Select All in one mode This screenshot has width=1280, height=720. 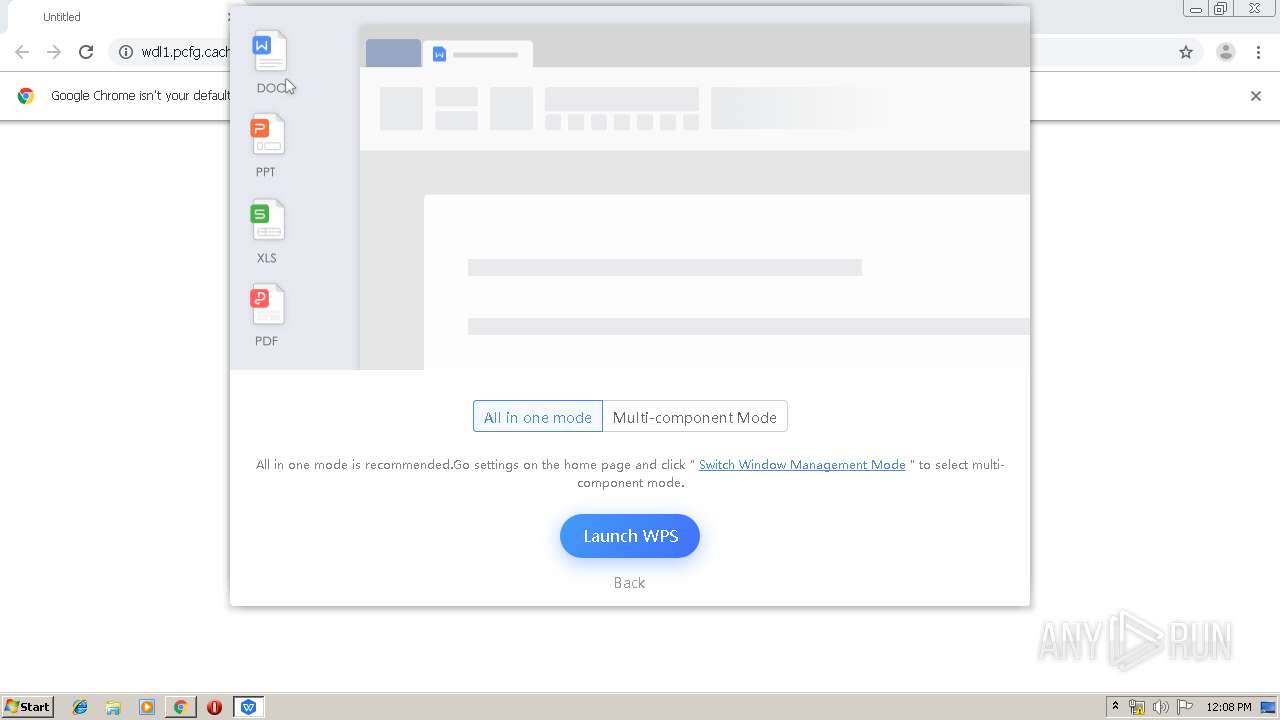538,417
